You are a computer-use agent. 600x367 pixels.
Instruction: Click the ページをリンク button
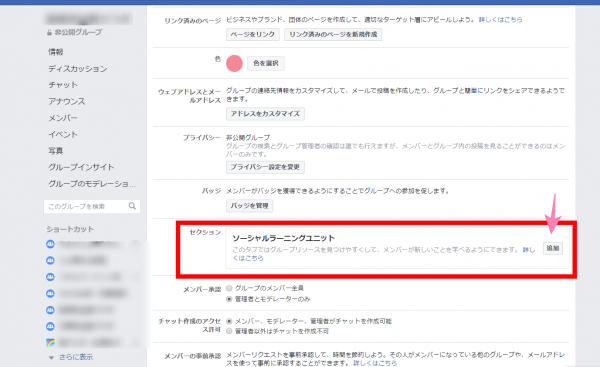(253, 34)
